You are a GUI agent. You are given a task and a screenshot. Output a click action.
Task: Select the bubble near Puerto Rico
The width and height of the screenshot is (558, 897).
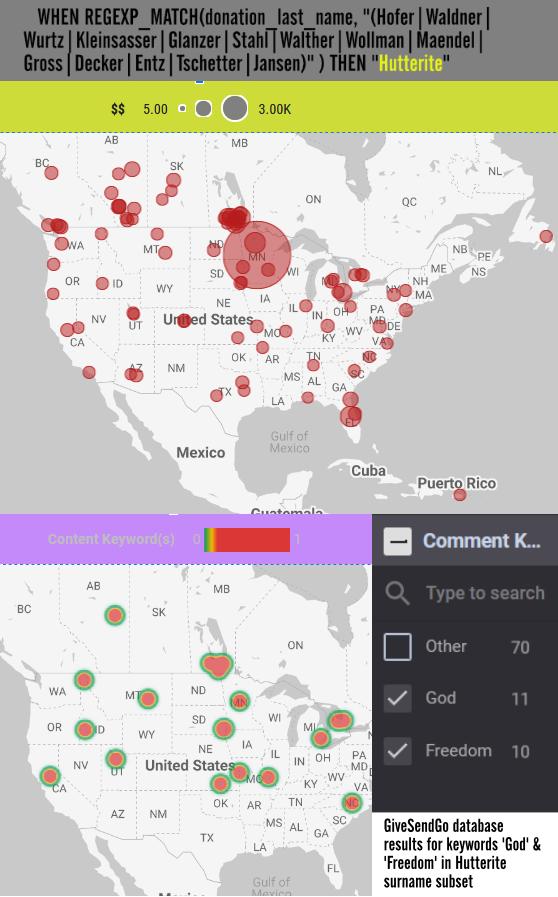pyautogui.click(x=460, y=495)
